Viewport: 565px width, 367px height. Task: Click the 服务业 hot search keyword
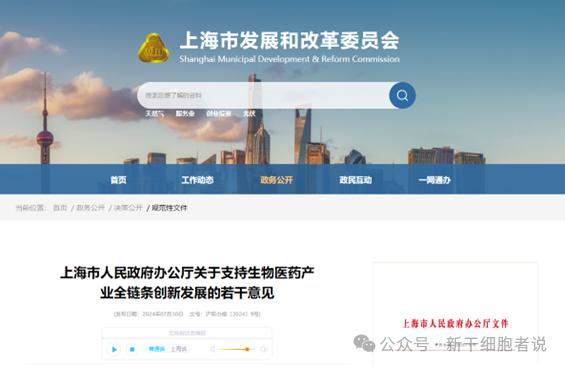click(x=185, y=114)
